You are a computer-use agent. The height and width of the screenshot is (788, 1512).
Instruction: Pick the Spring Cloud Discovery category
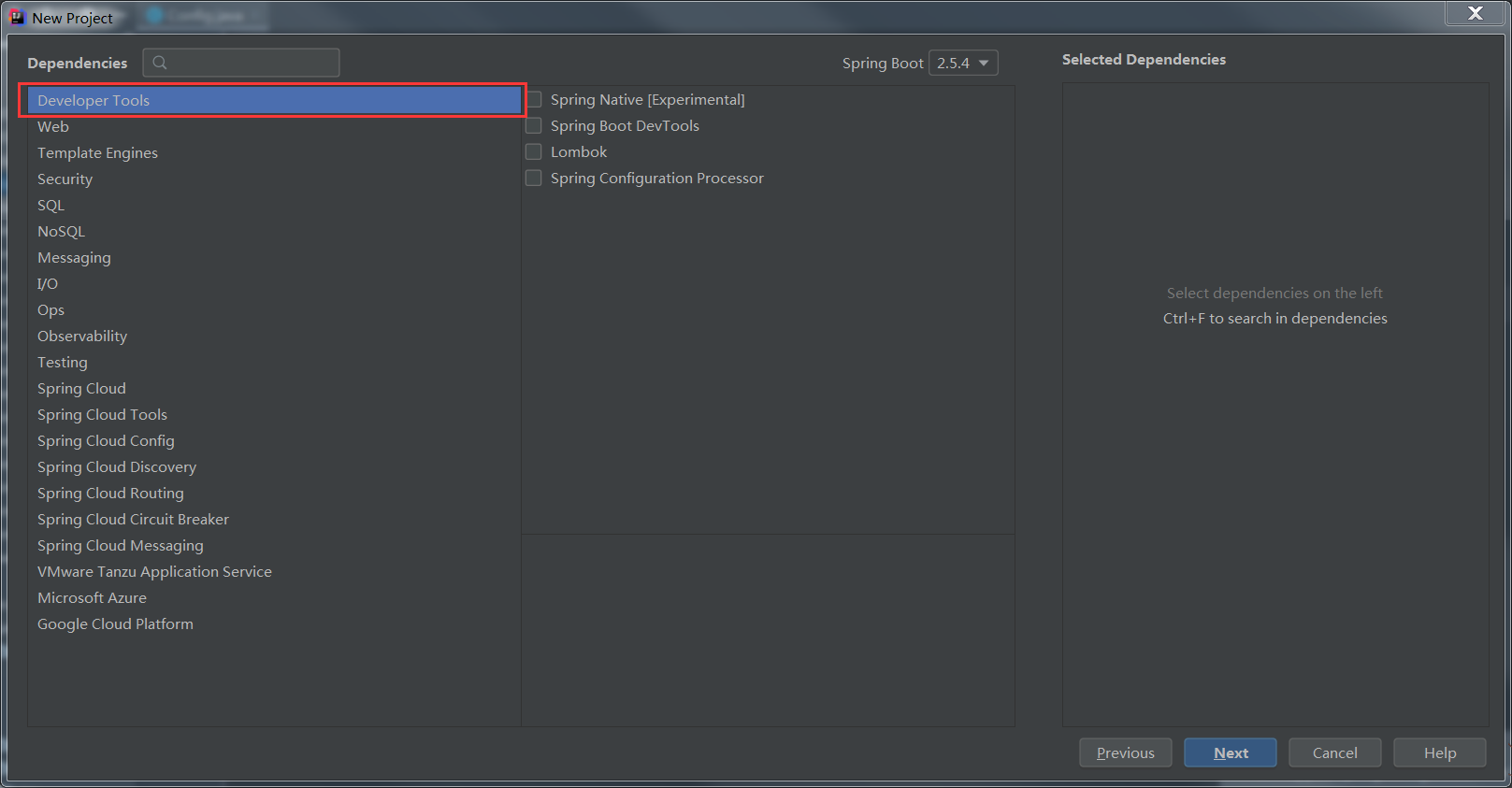[274, 466]
